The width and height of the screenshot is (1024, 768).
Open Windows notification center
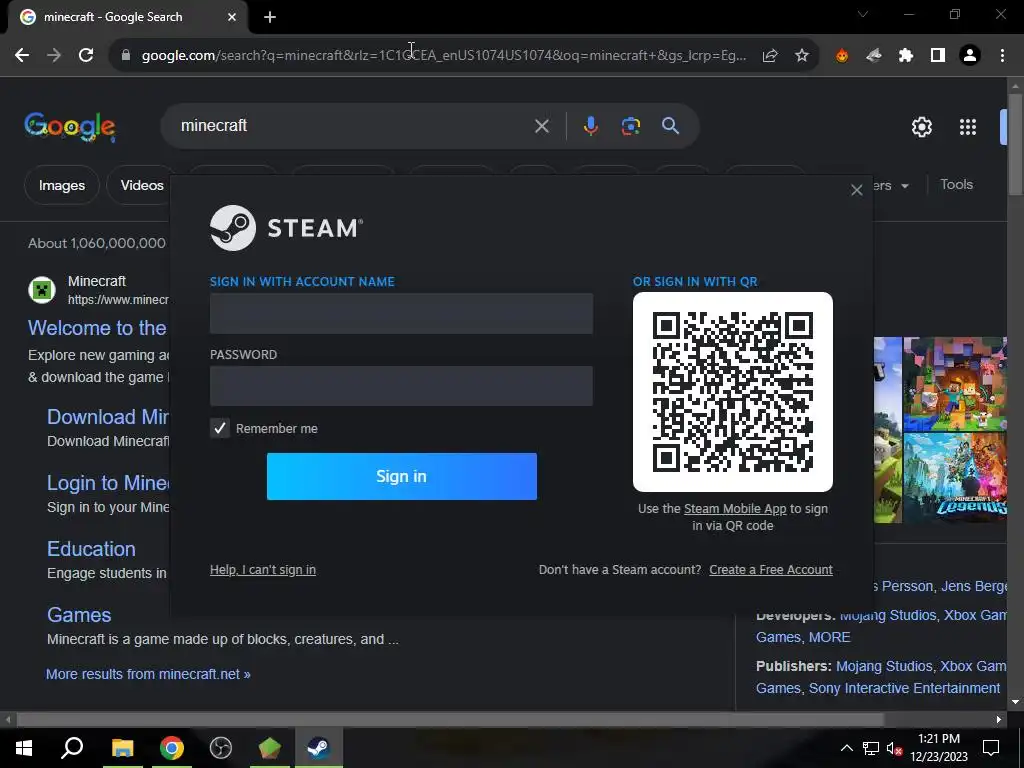991,748
